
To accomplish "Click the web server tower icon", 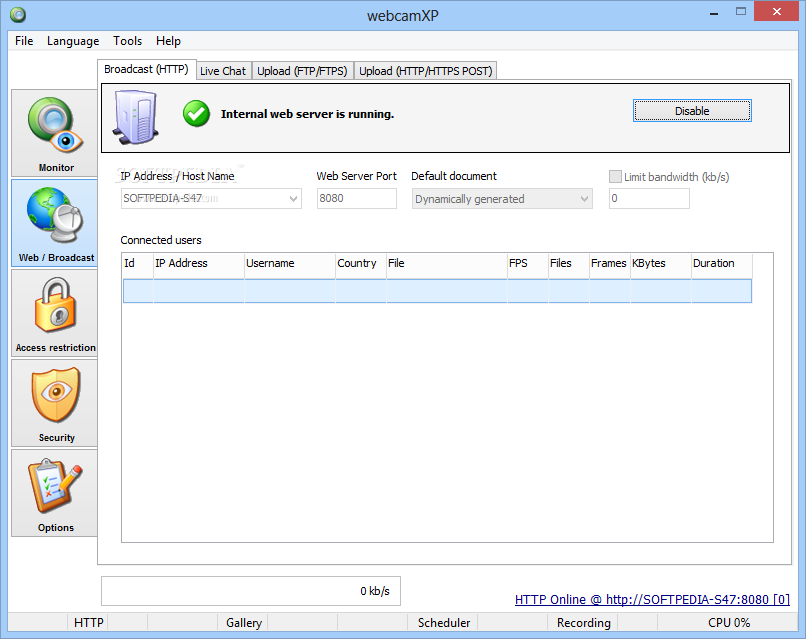I will [x=136, y=117].
